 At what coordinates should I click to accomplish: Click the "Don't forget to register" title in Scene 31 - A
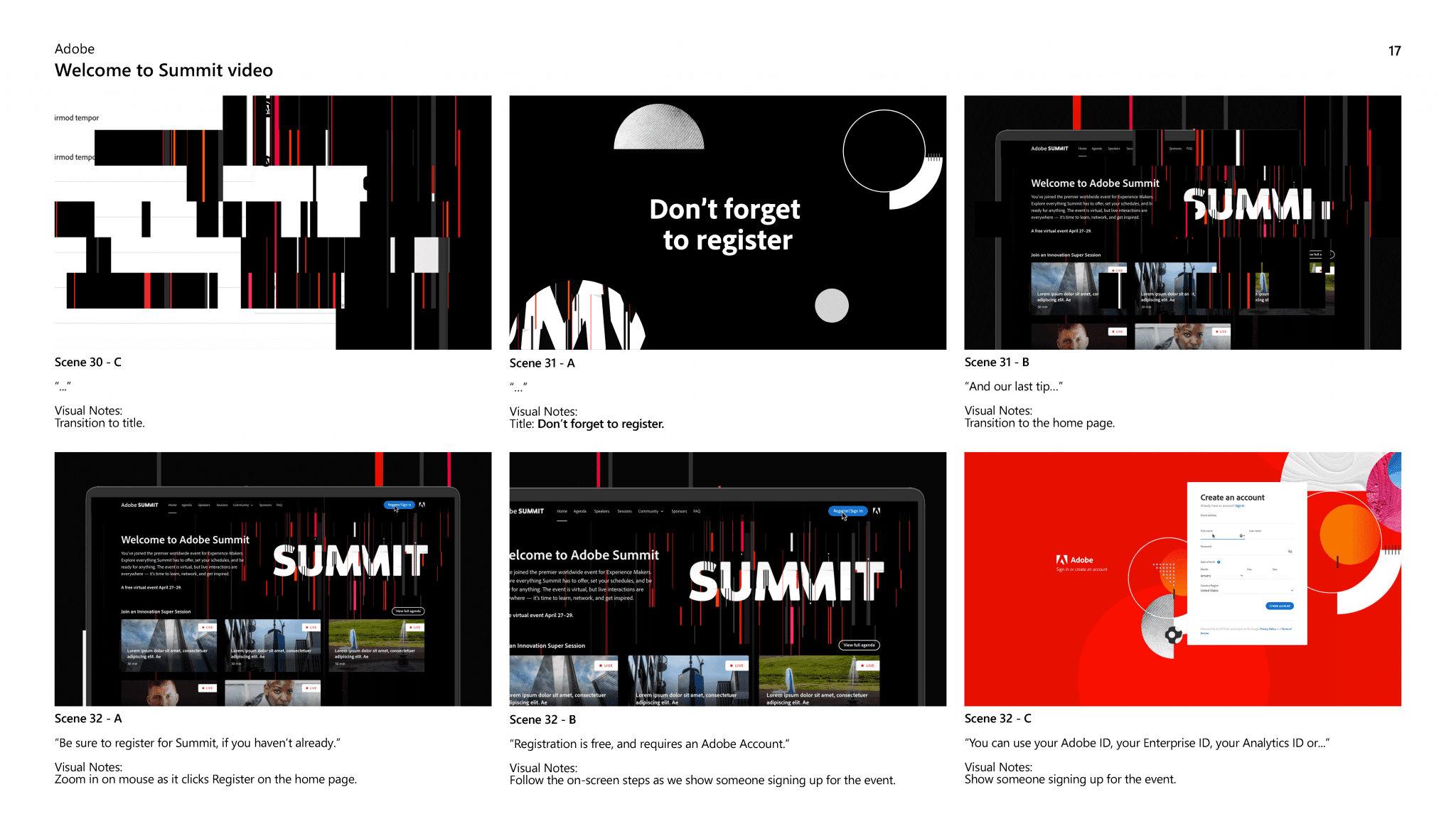[725, 224]
